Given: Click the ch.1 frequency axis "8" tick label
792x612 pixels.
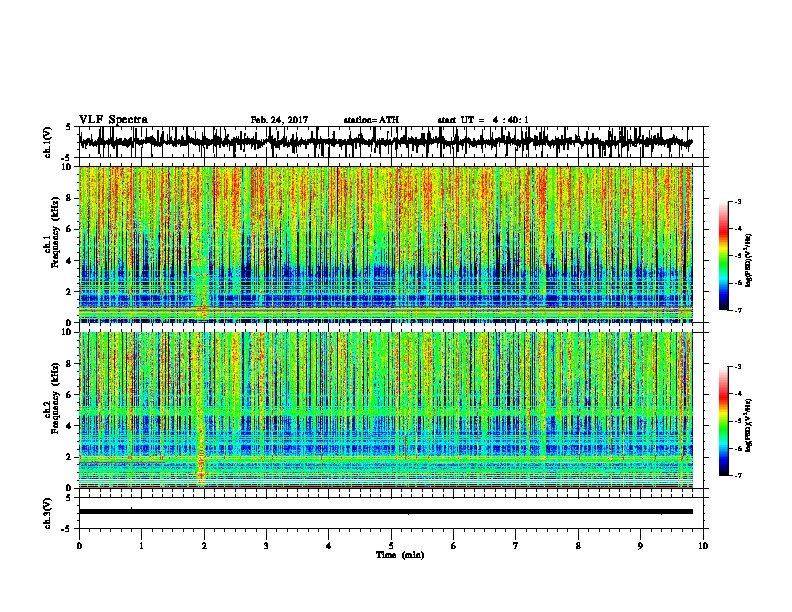Looking at the screenshot, I should tap(70, 198).
